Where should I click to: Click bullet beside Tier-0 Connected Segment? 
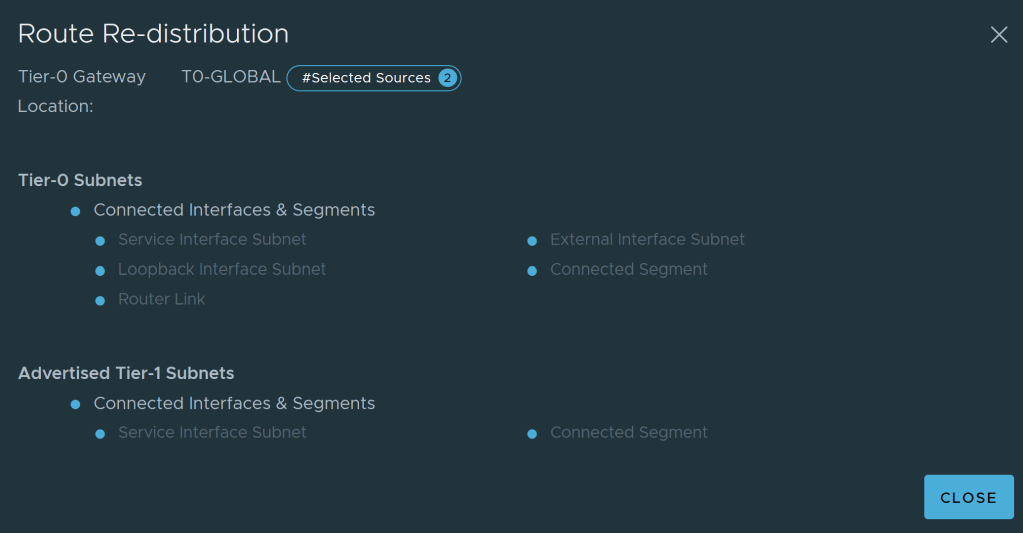532,271
